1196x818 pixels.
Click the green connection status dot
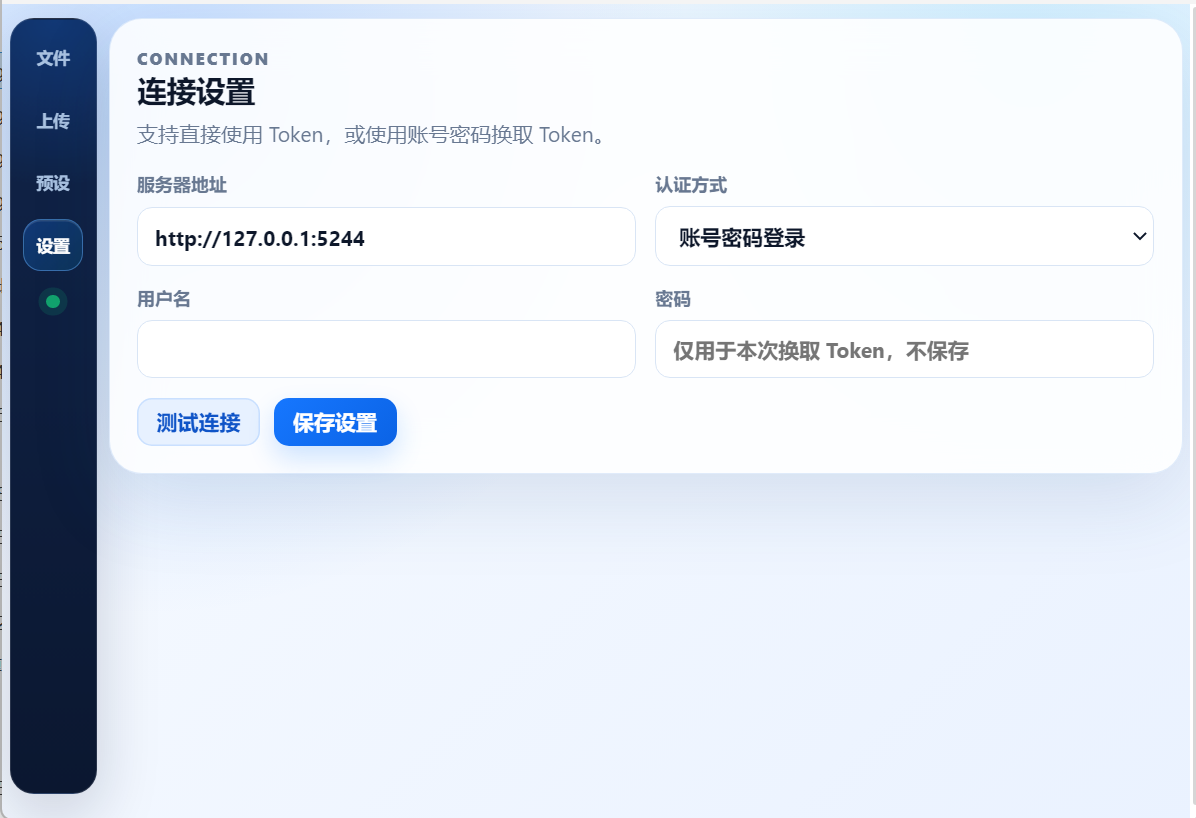tap(53, 301)
